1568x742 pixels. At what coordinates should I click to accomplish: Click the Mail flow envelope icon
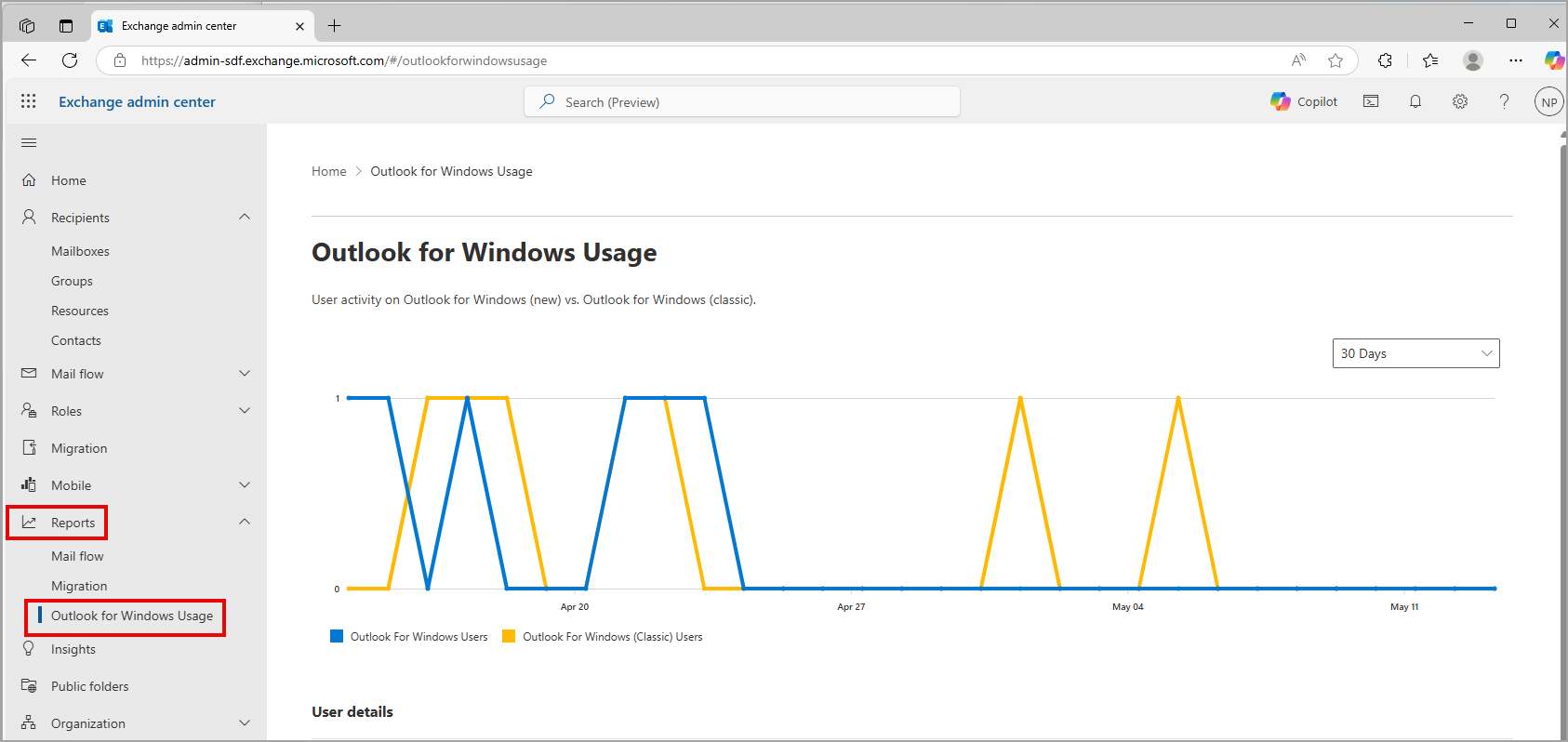[x=29, y=374]
